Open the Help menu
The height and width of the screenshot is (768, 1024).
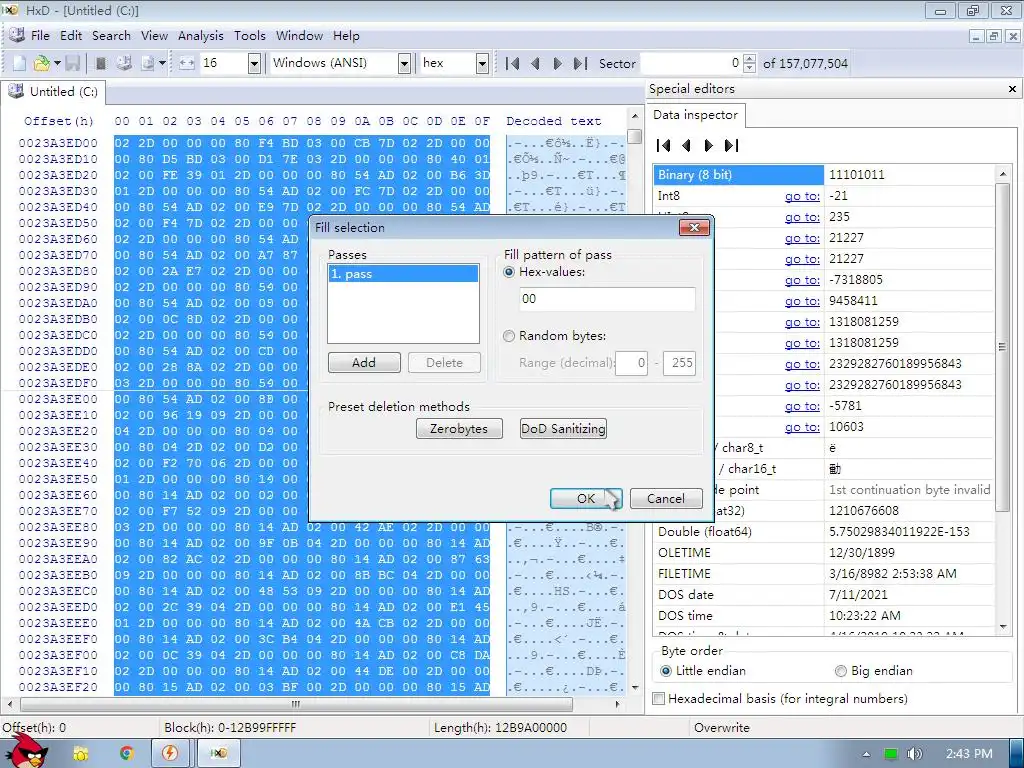pyautogui.click(x=346, y=36)
